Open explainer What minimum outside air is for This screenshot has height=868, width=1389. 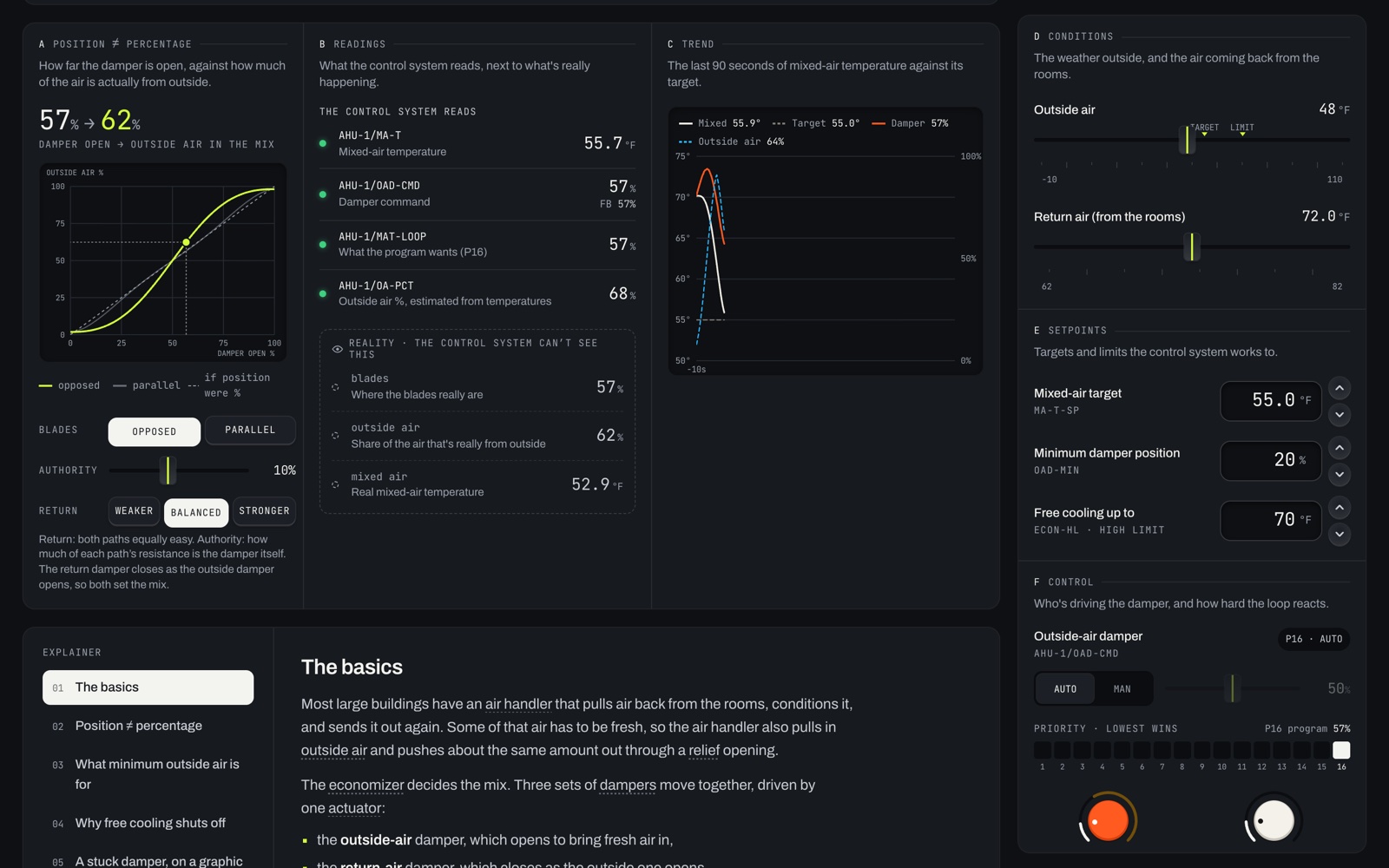point(148,774)
